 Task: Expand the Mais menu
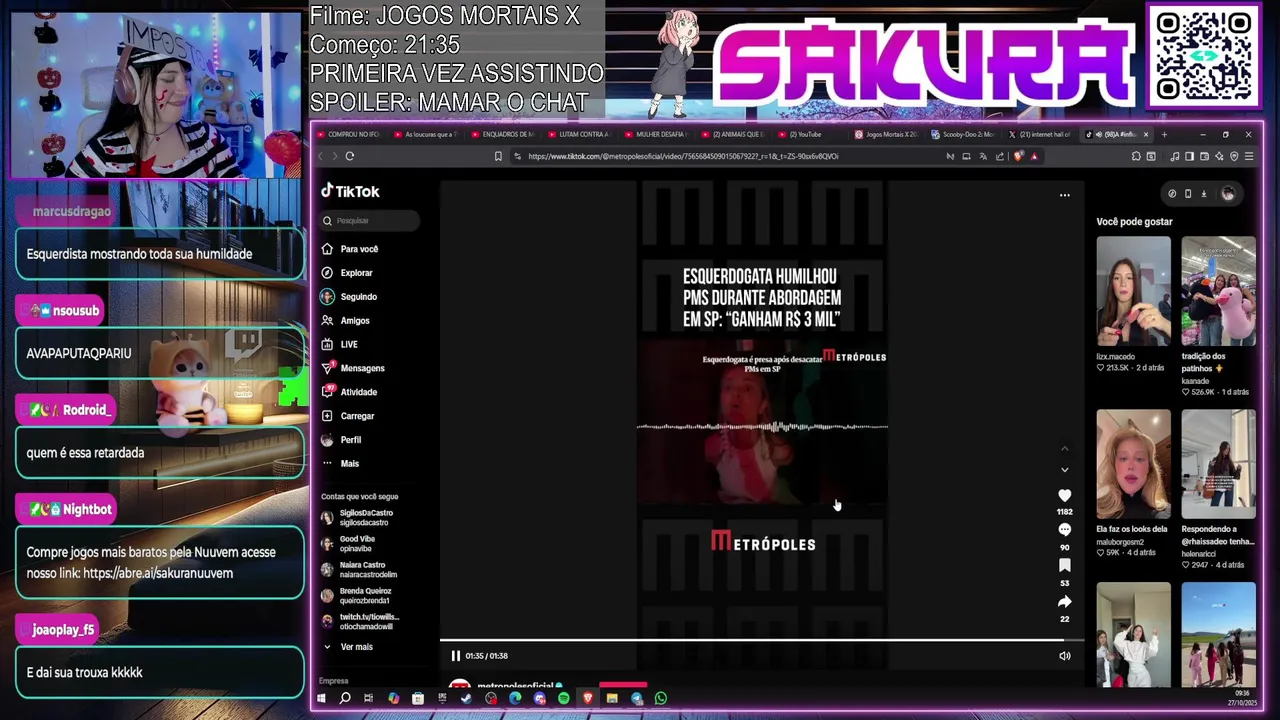pos(340,464)
